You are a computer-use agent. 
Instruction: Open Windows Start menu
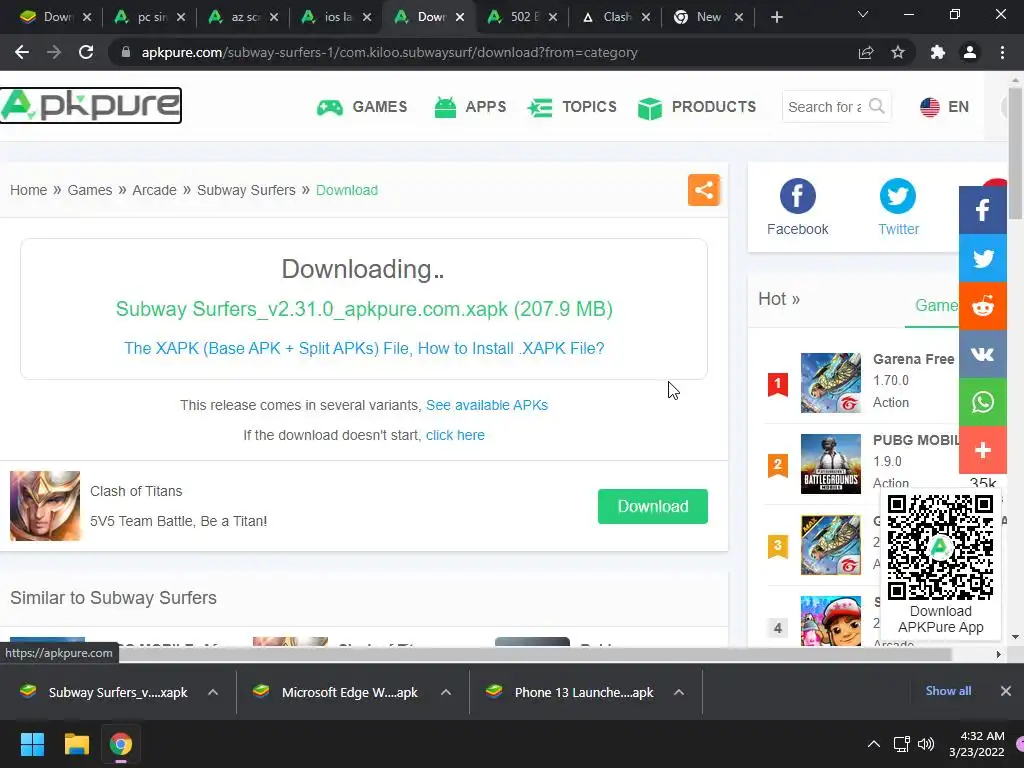[x=32, y=744]
